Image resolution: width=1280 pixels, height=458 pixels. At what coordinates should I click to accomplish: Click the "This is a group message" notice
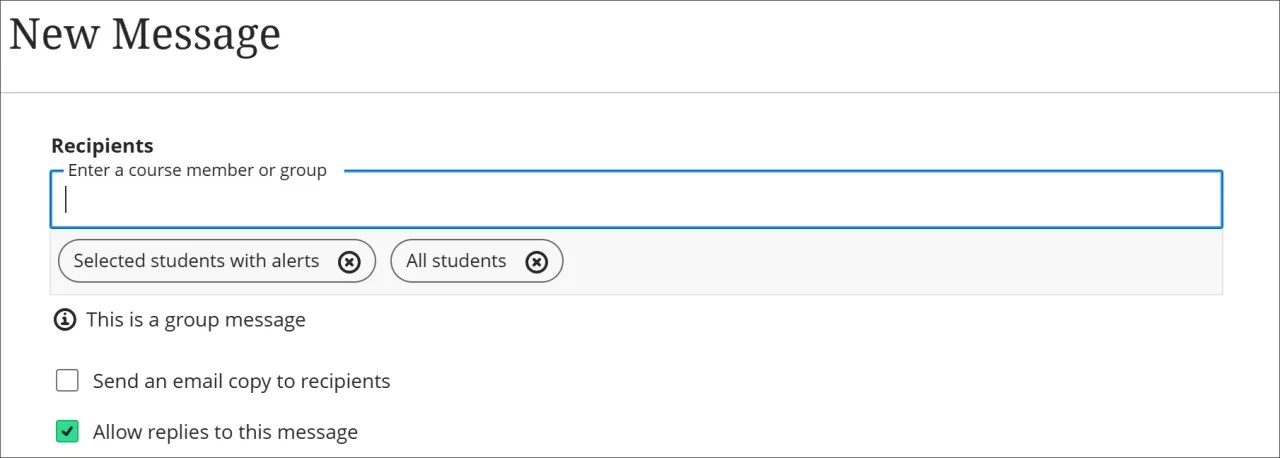[195, 320]
